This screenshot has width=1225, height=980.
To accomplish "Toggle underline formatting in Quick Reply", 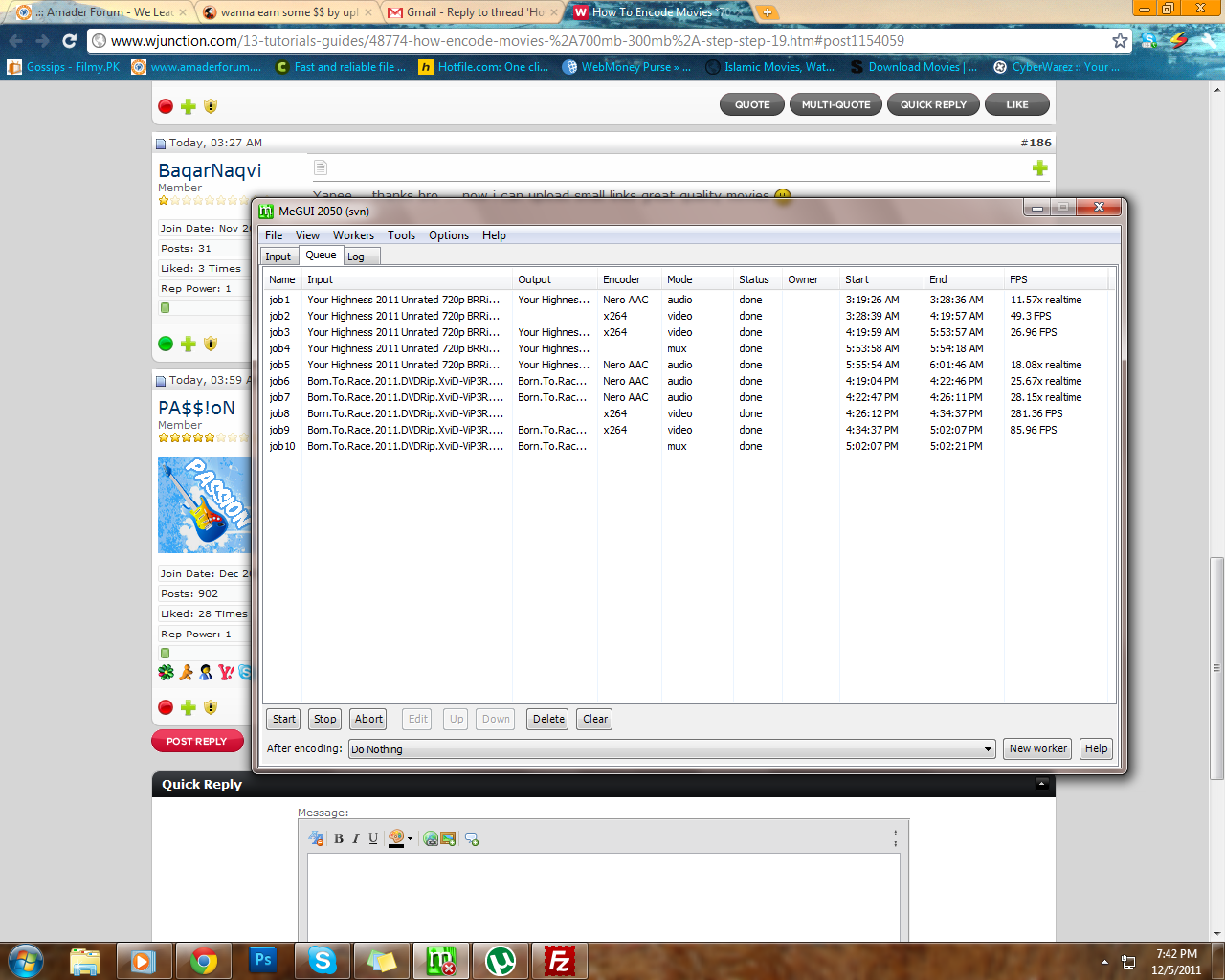I will click(x=373, y=838).
